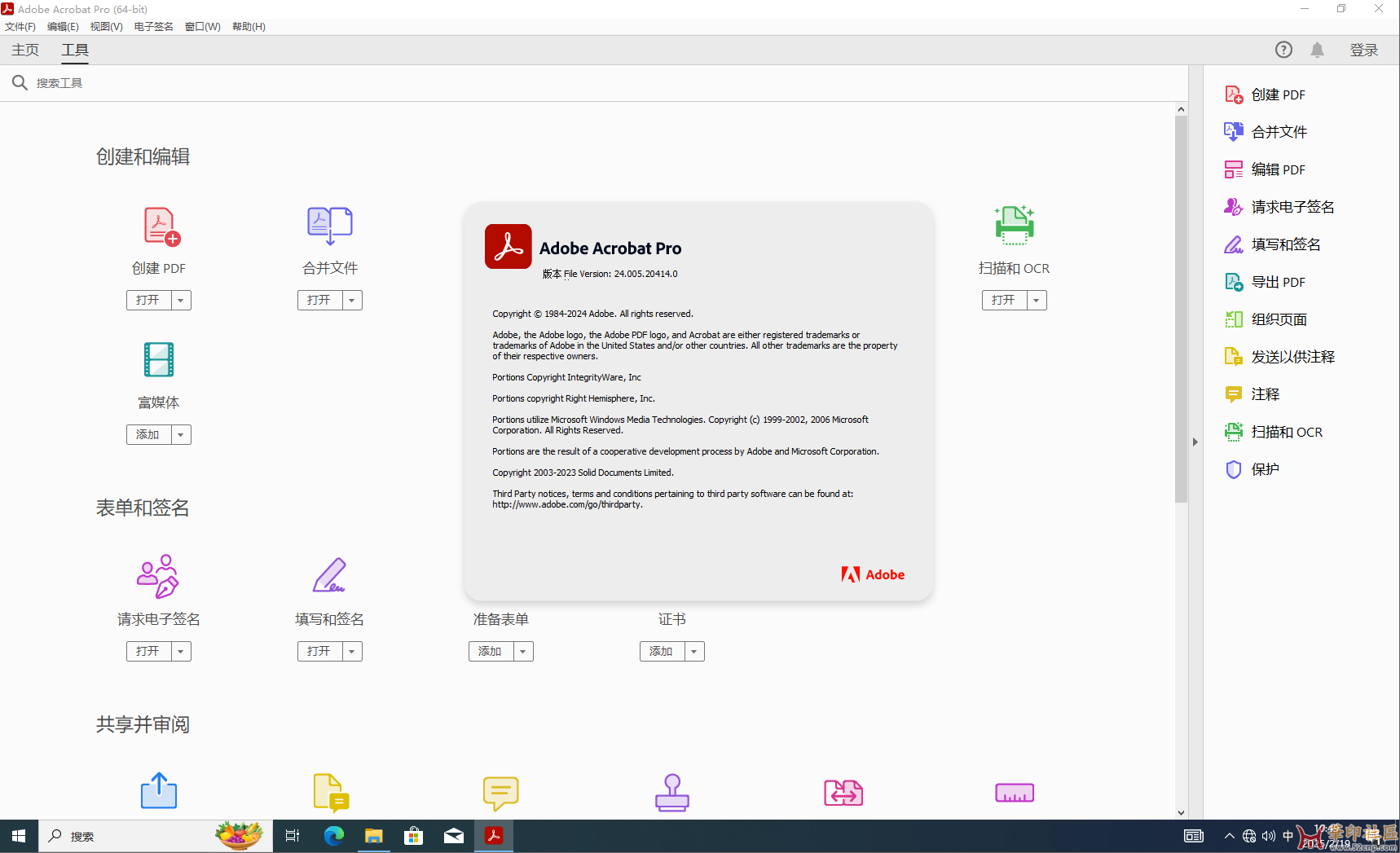Viewport: 1400px width, 853px height.
Task: Click the Adobe logo in About dialog
Action: click(873, 574)
